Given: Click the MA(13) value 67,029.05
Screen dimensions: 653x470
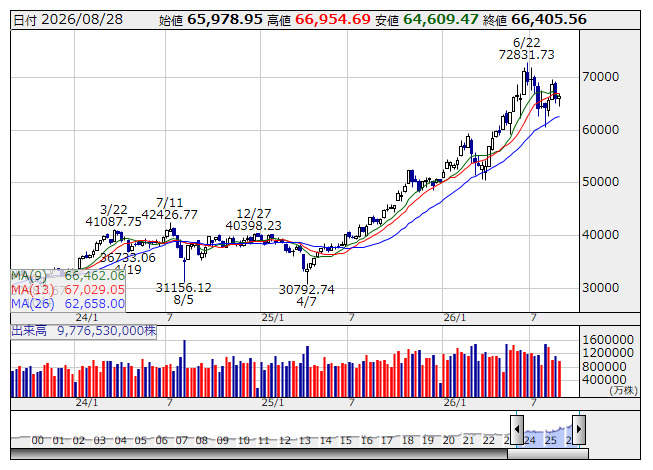Looking at the screenshot, I should point(95,290).
